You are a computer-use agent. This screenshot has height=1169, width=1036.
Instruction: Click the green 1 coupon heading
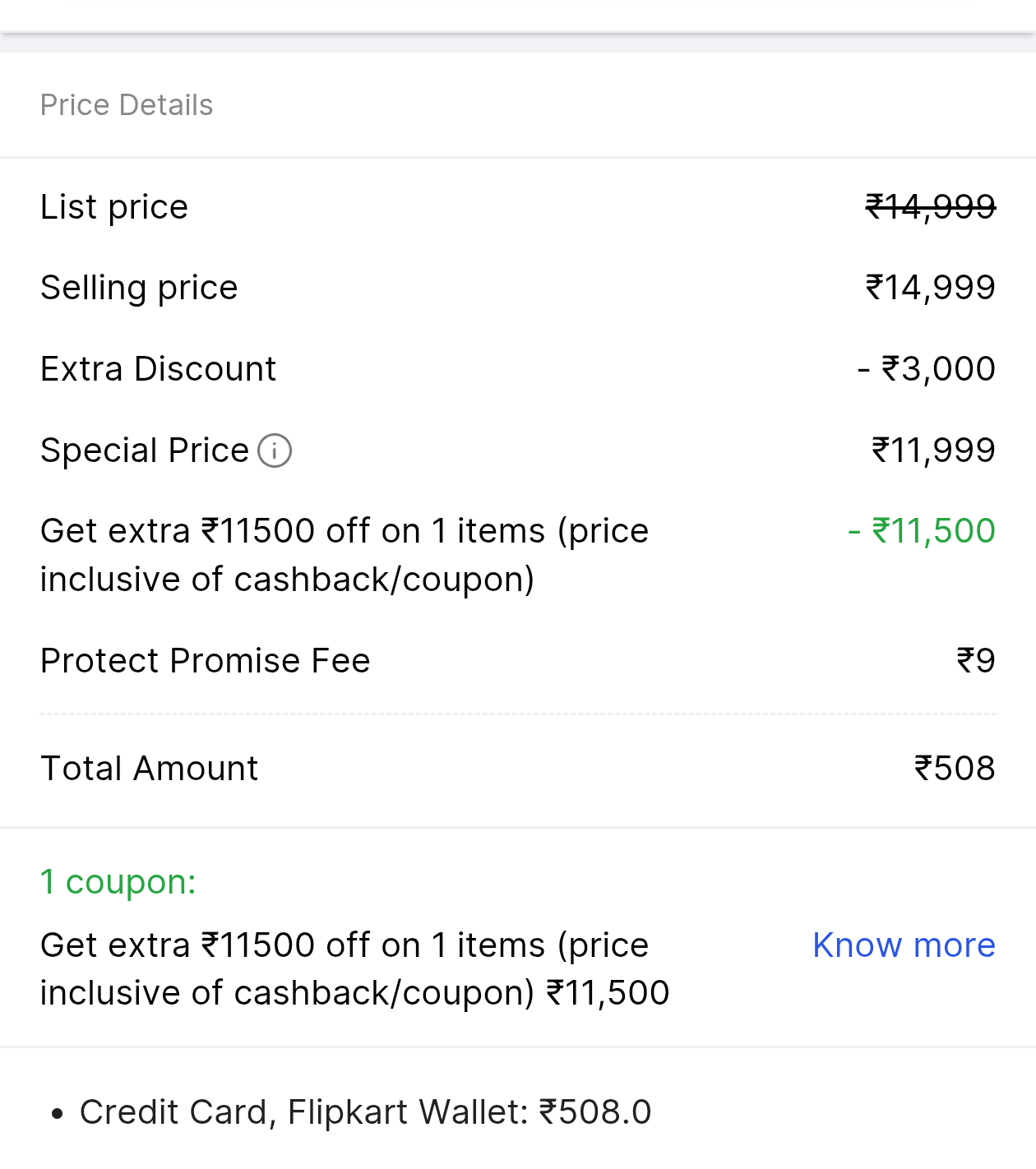click(x=118, y=882)
